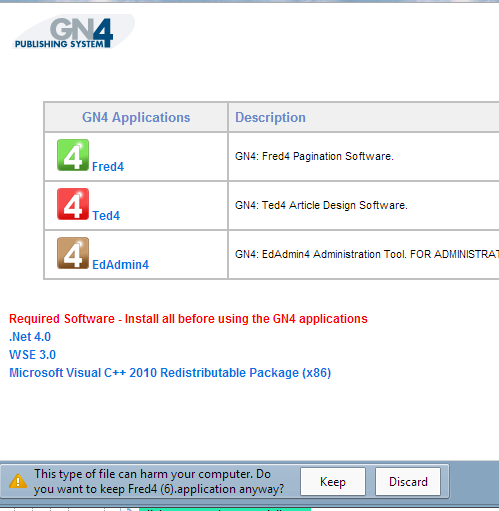Click the file harm warning message text
499x511 pixels.
coord(159,482)
